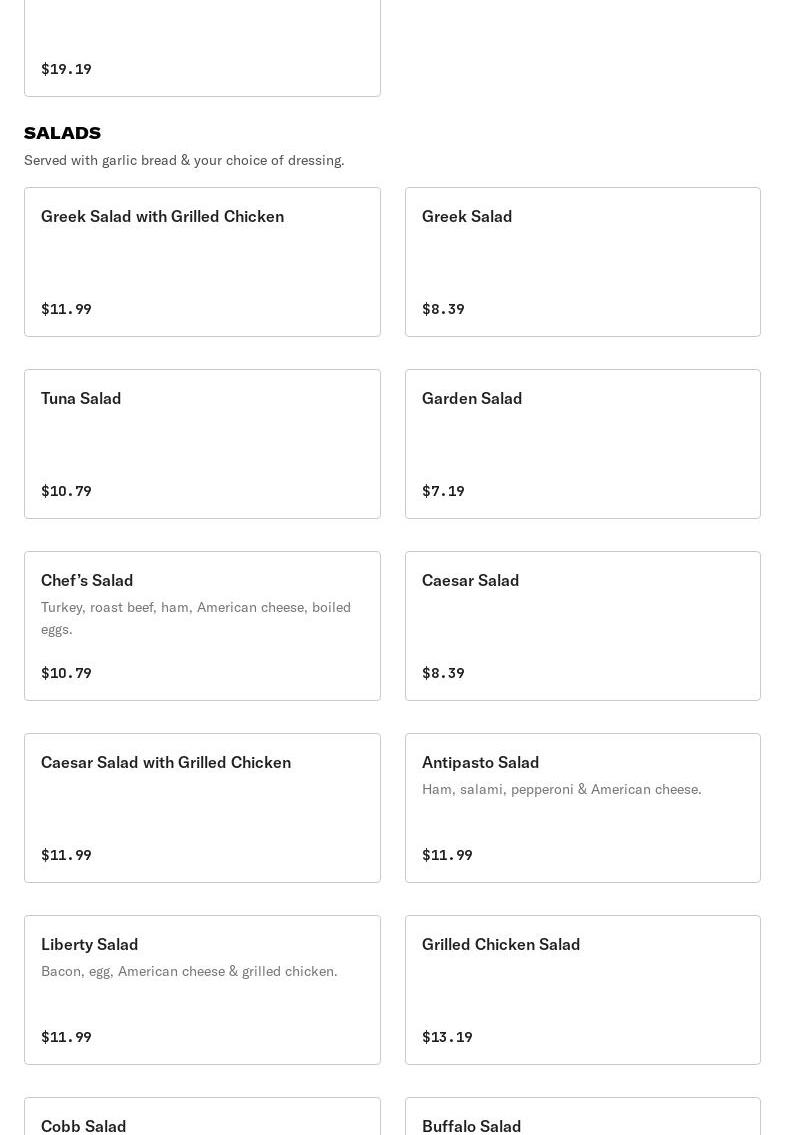785x1135 pixels.
Task: Select the Grilled Chicken Salad title
Action: 501,944
